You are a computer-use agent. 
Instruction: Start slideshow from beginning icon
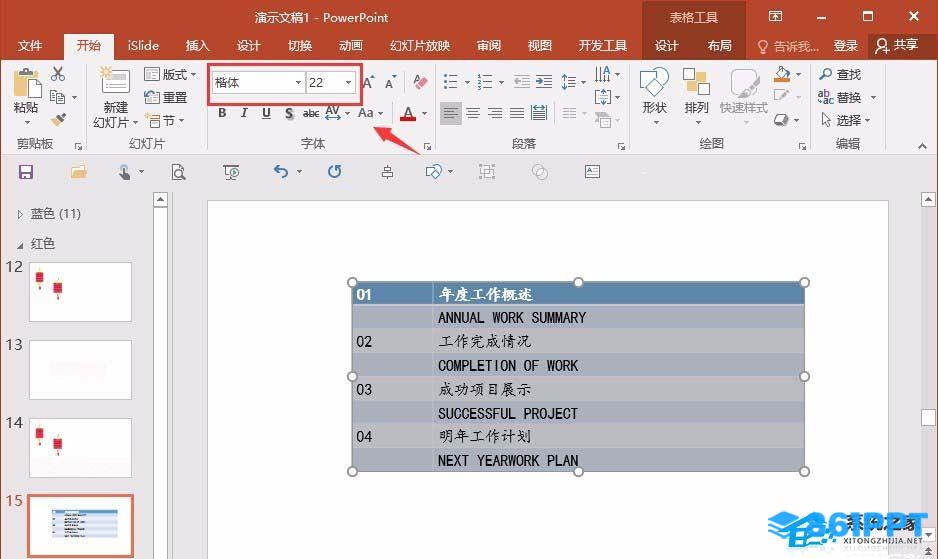coord(231,172)
